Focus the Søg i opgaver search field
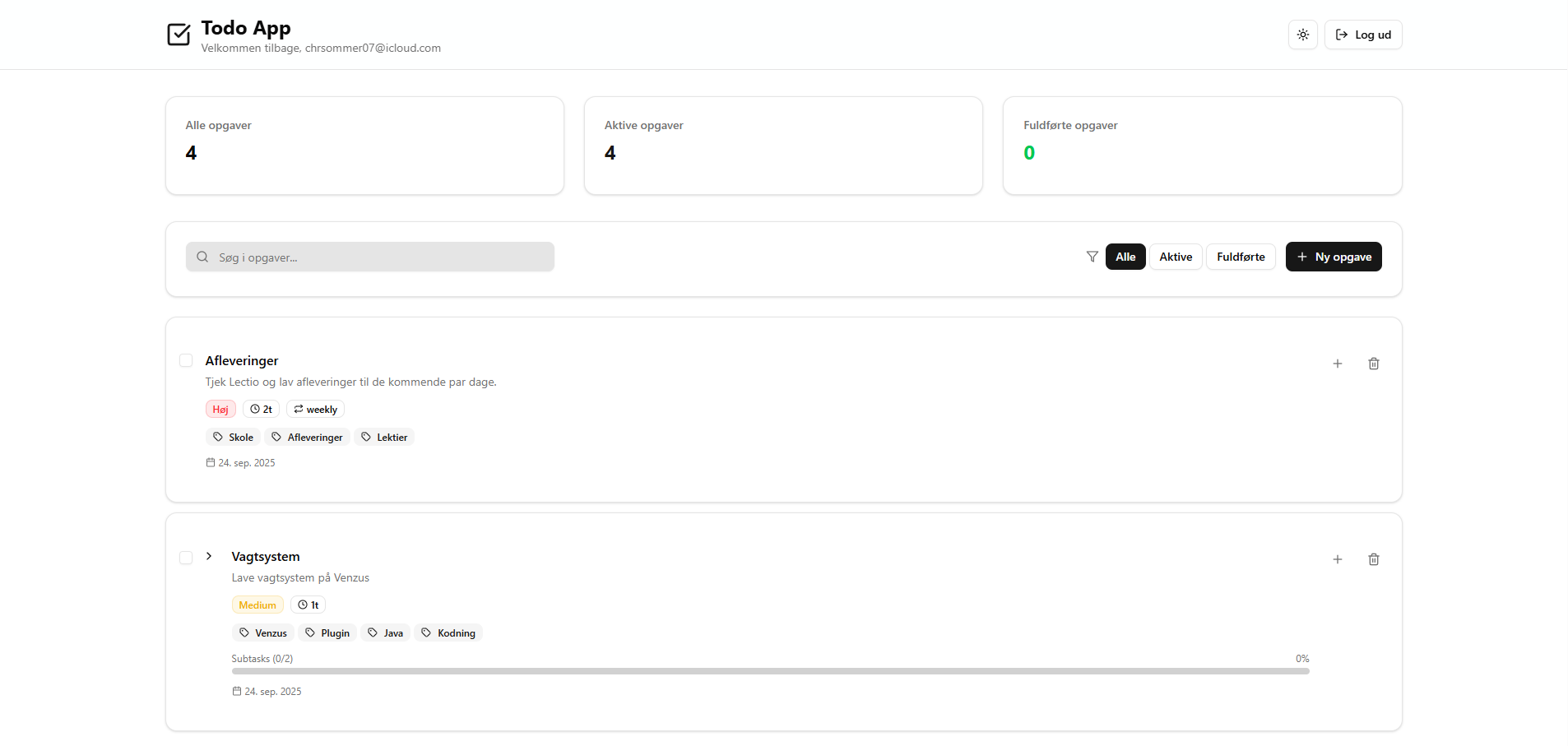 (x=378, y=257)
